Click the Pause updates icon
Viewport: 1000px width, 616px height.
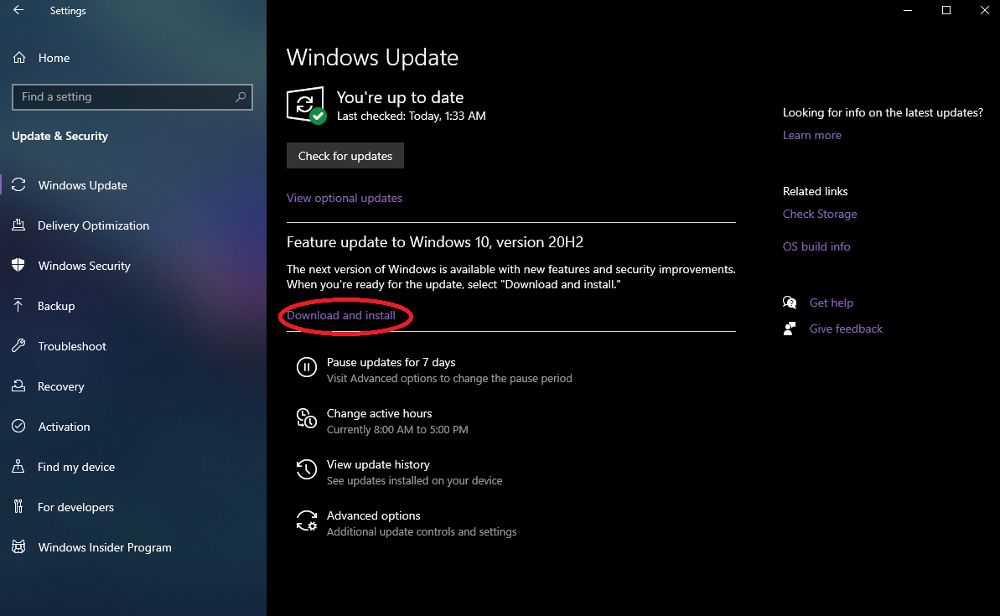pyautogui.click(x=306, y=369)
